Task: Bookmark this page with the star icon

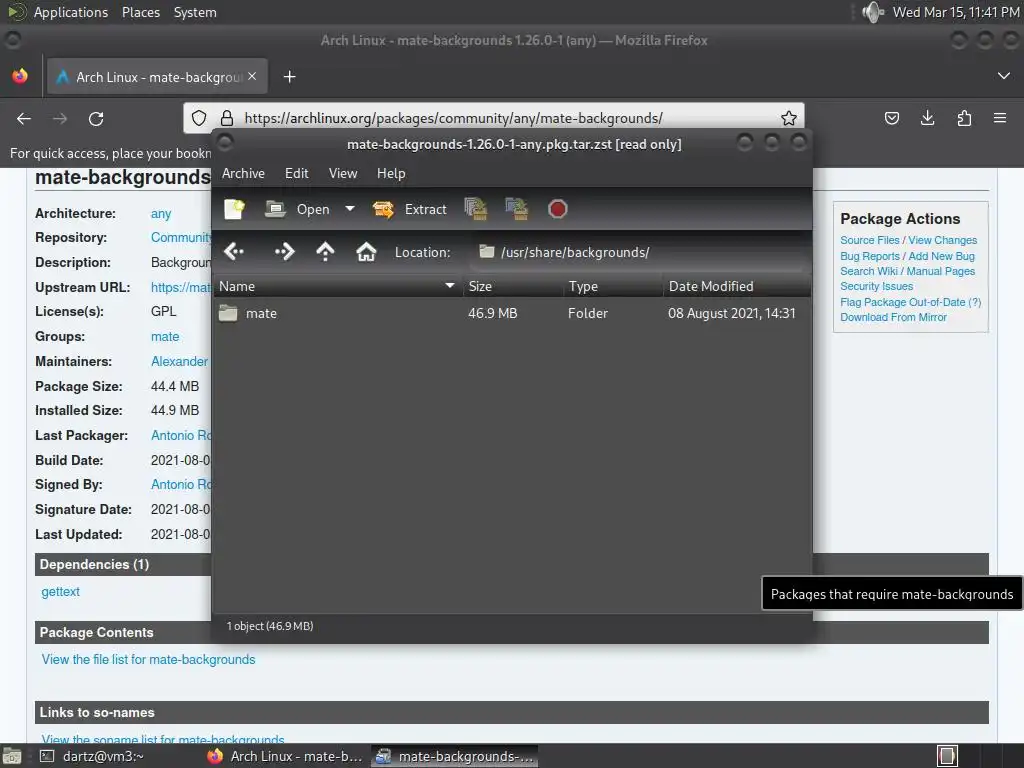Action: click(789, 118)
